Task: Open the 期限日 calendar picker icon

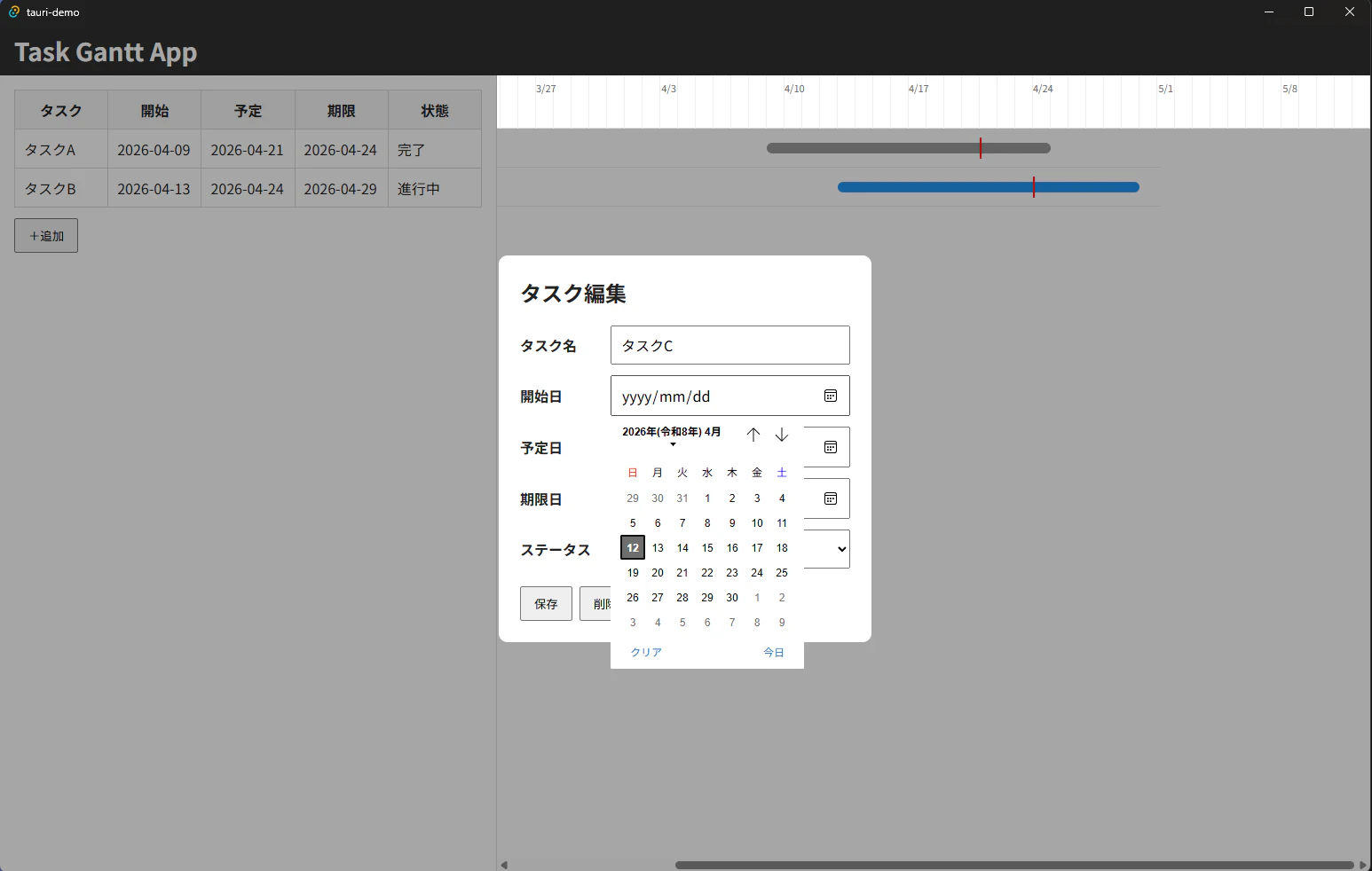Action: (831, 498)
